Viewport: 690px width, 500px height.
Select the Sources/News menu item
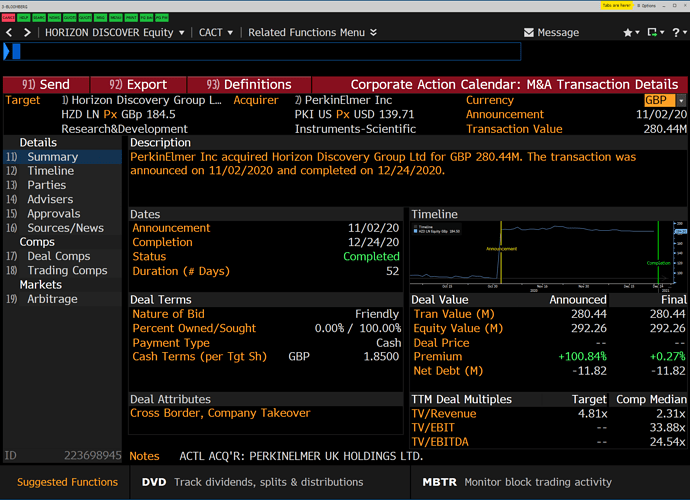click(62, 228)
